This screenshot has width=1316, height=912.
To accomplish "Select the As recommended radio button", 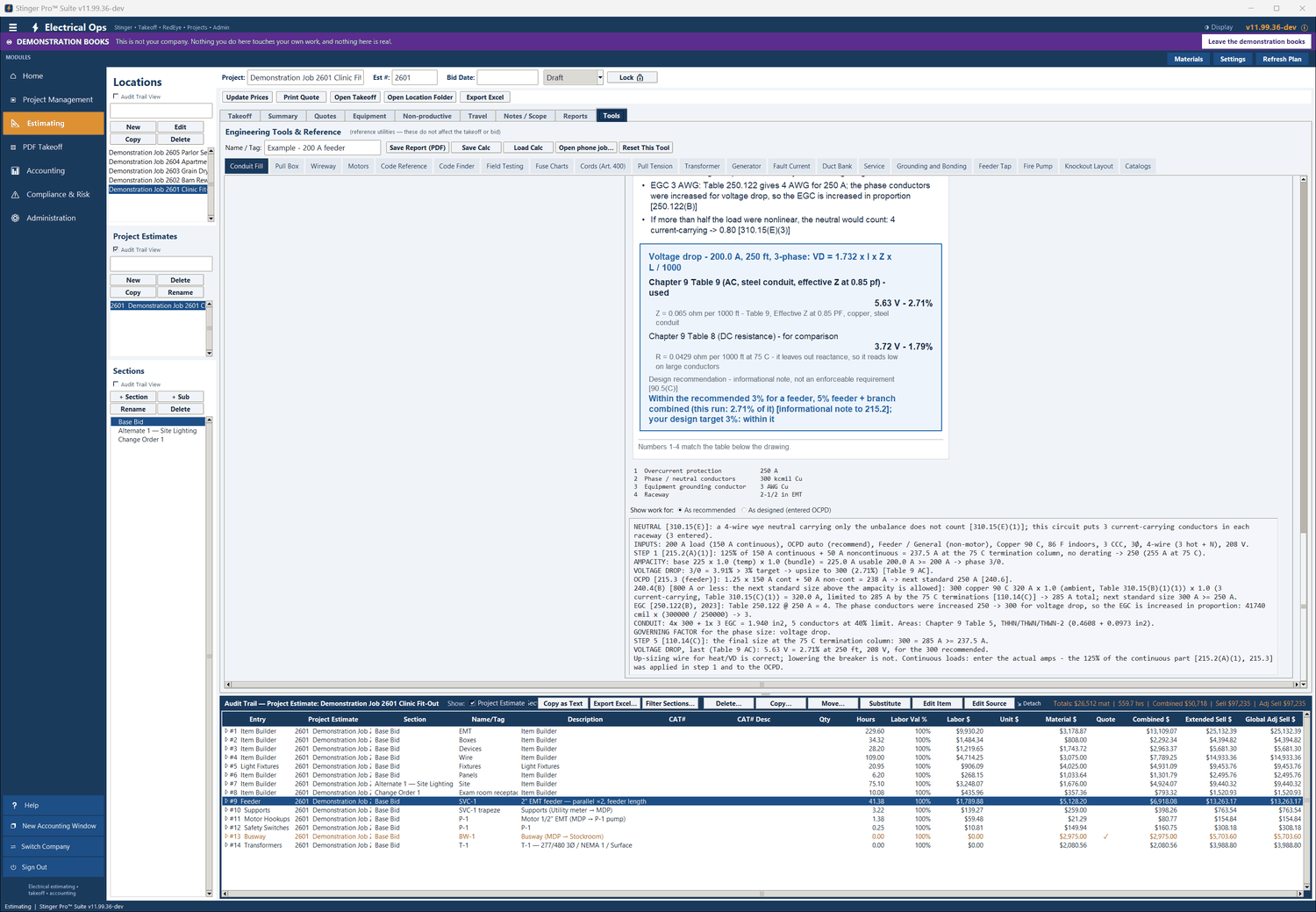I will point(680,510).
